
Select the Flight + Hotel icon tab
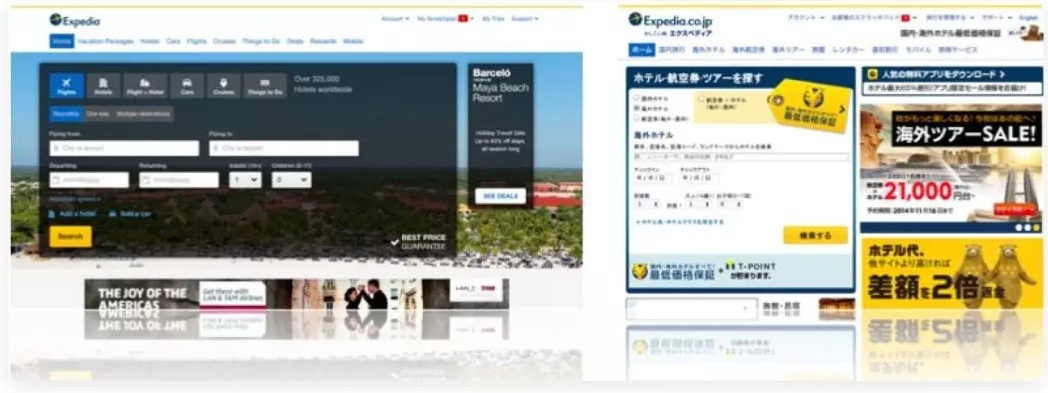(145, 86)
